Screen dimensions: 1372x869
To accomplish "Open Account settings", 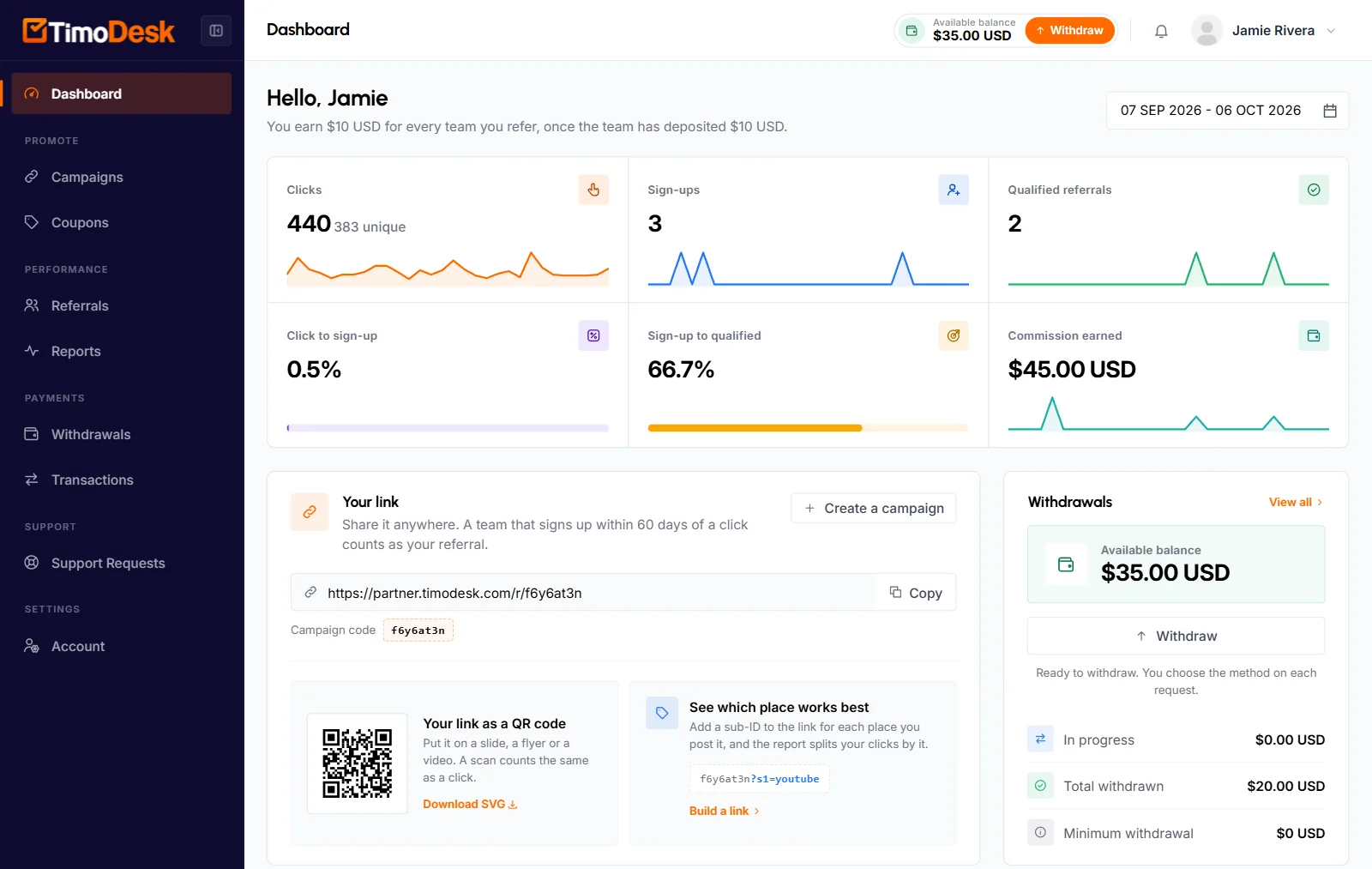I will tap(122, 646).
